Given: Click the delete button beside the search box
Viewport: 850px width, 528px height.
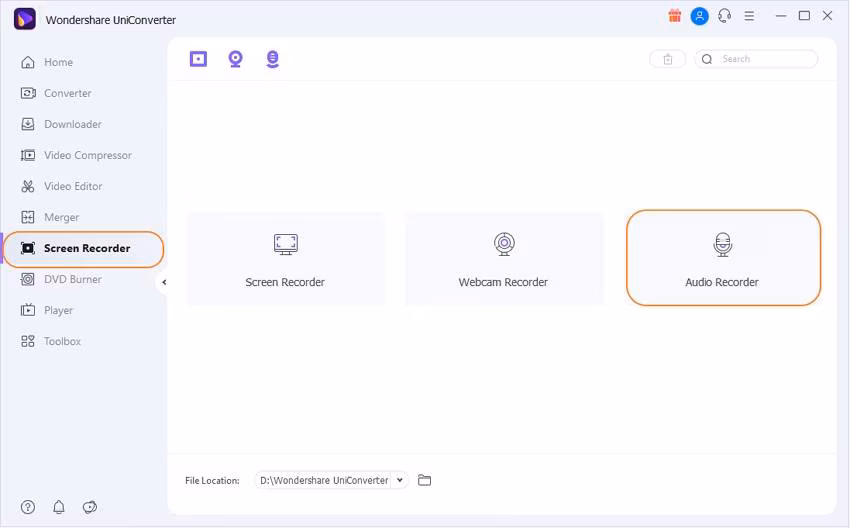Looking at the screenshot, I should coord(668,59).
